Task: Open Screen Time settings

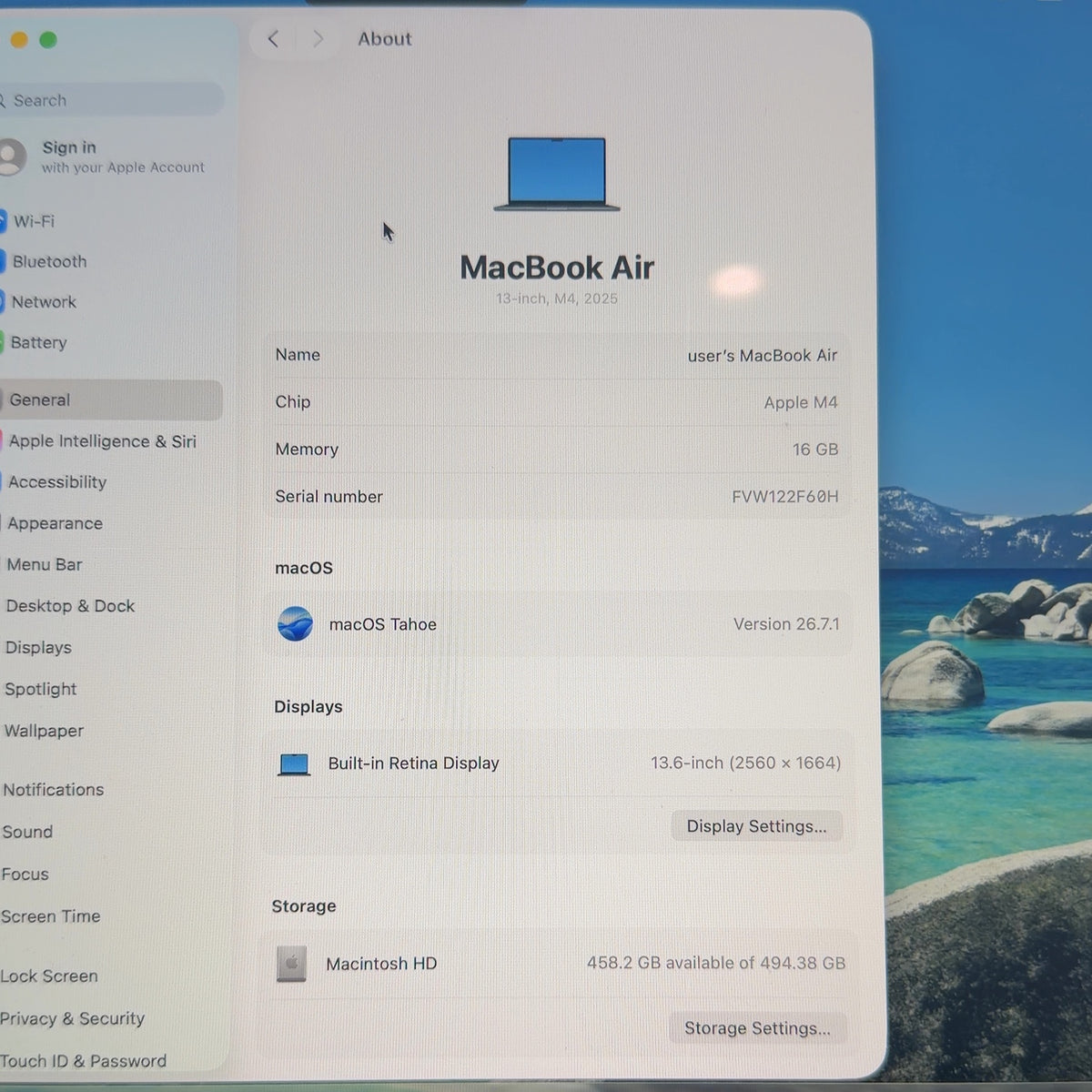Action: (x=50, y=916)
